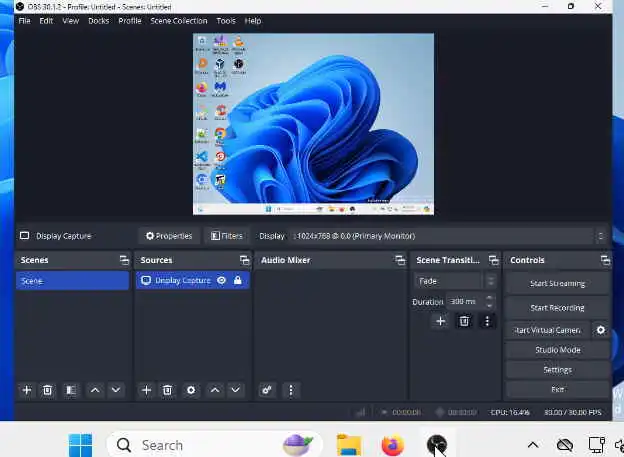Click the Display Capture source monitor icon
Image resolution: width=624 pixels, height=457 pixels.
[146, 280]
